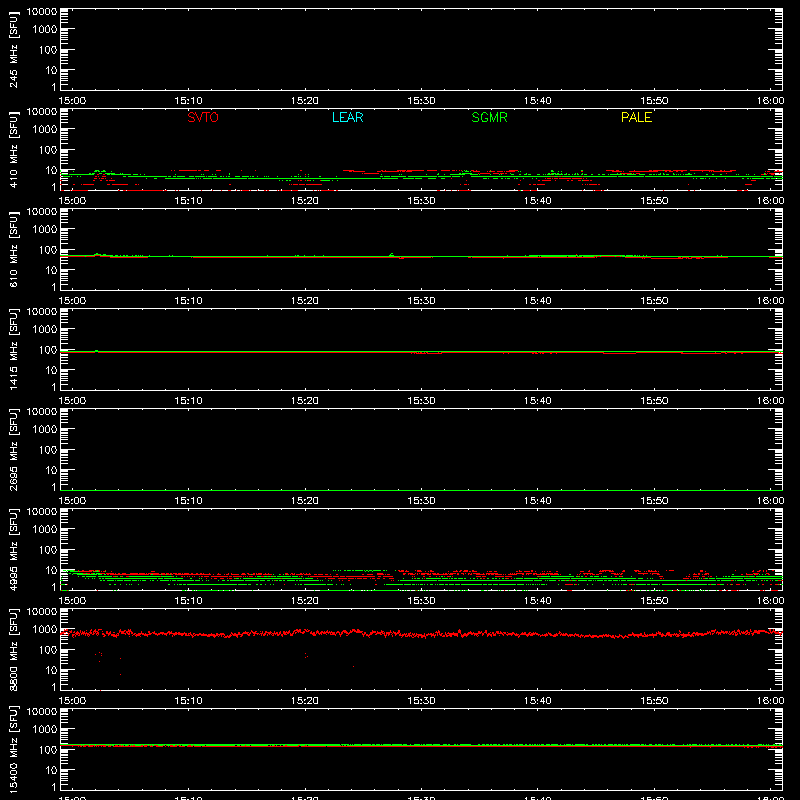Select the 4995 MHz [SFU] axis title
Image resolution: width=800 pixels, height=800 pixels.
click(13, 549)
